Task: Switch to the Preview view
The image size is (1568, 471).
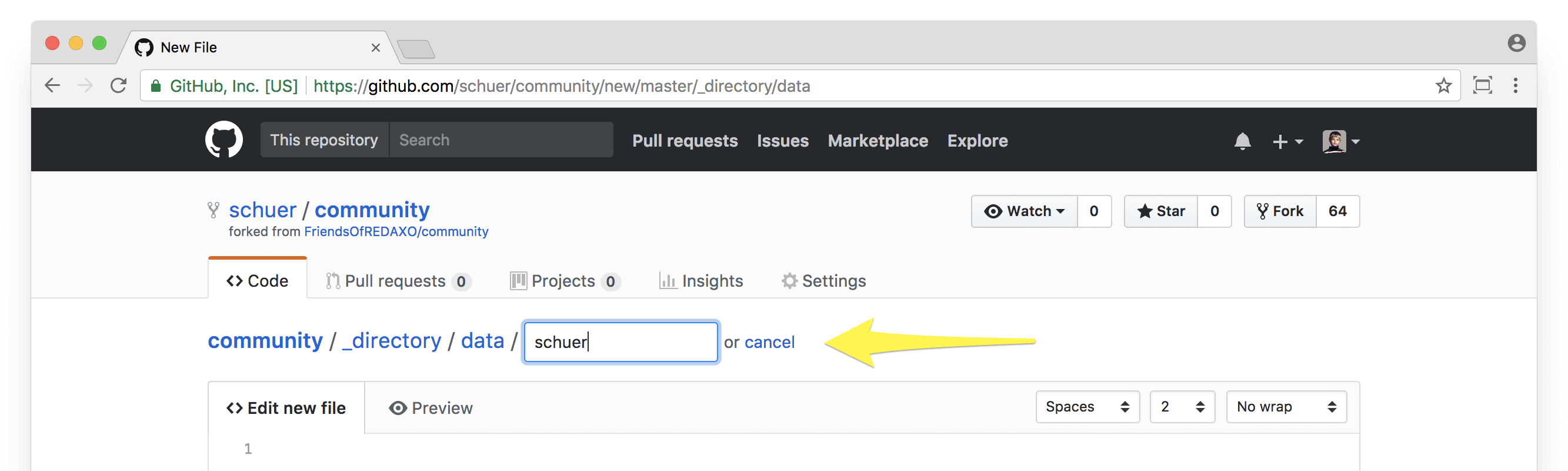Action: pyautogui.click(x=431, y=407)
